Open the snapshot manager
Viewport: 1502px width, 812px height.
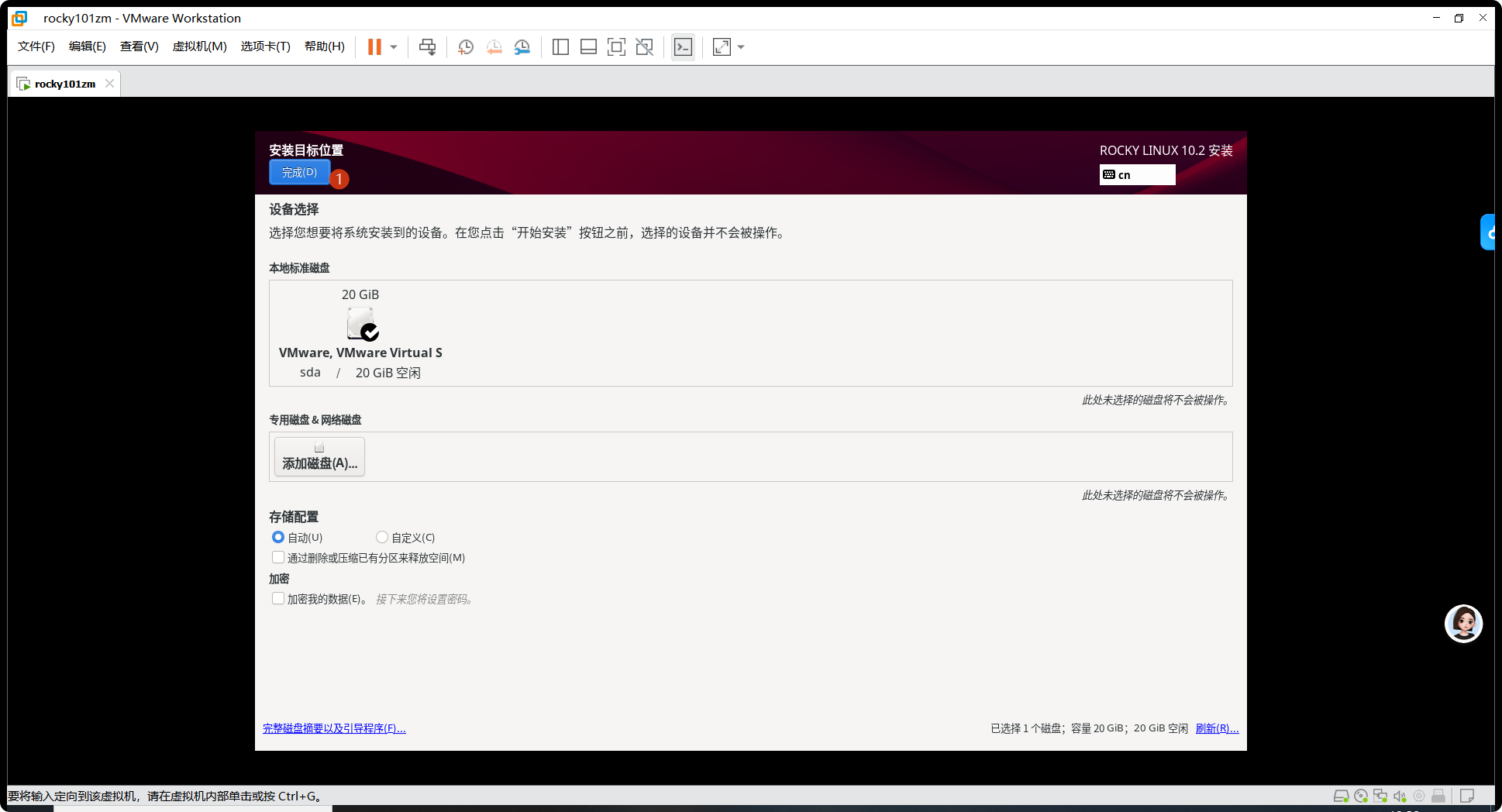click(522, 47)
